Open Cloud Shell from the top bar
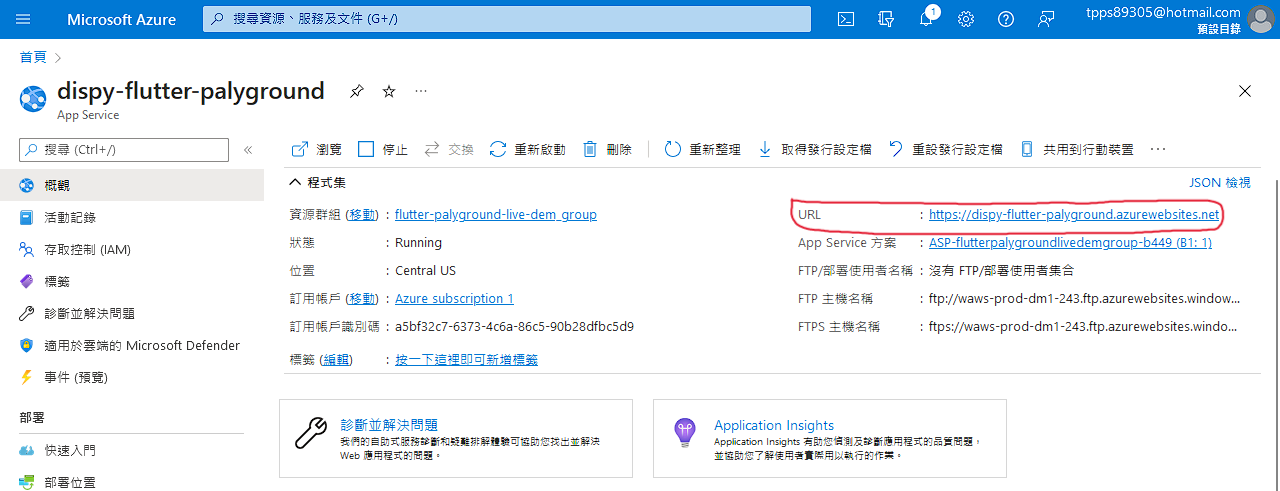The height and width of the screenshot is (491, 1280). click(846, 19)
